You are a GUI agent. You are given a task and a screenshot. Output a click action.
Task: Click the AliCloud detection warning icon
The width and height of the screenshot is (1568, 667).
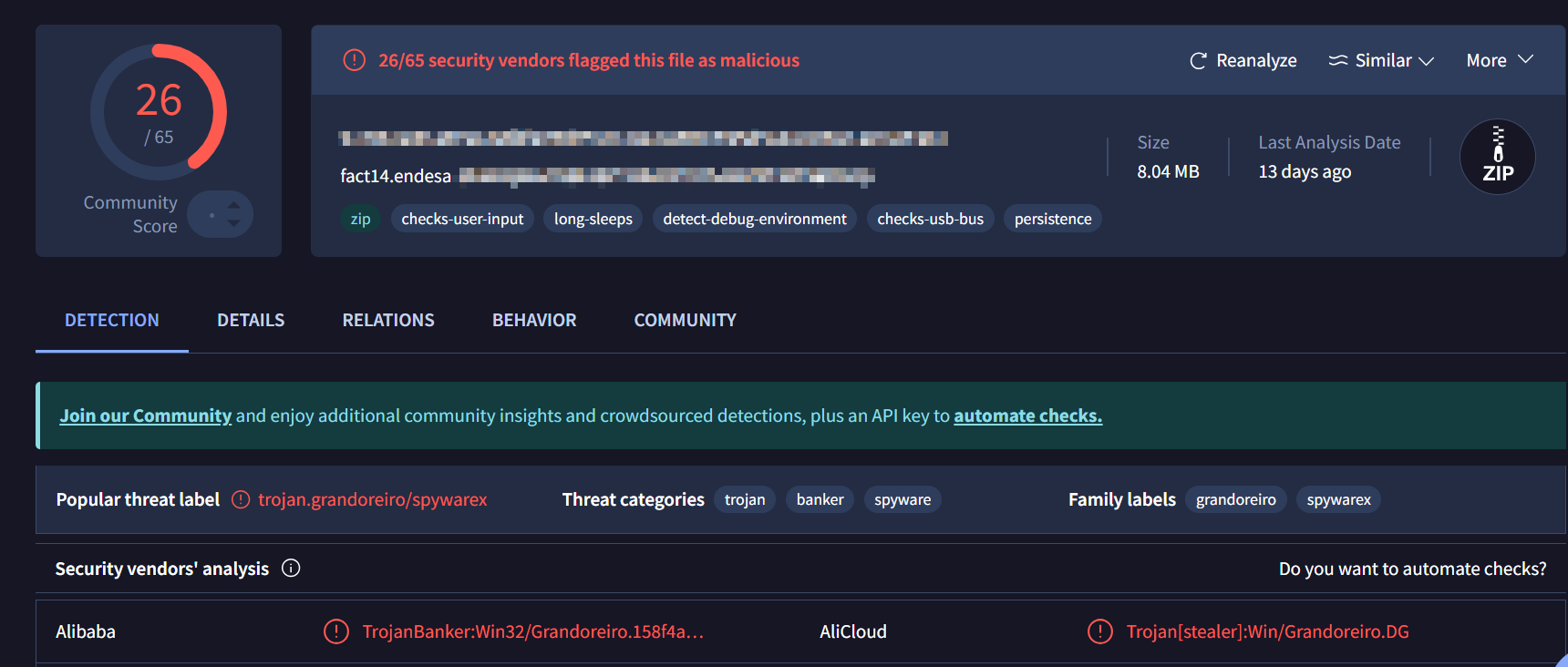tap(1100, 631)
